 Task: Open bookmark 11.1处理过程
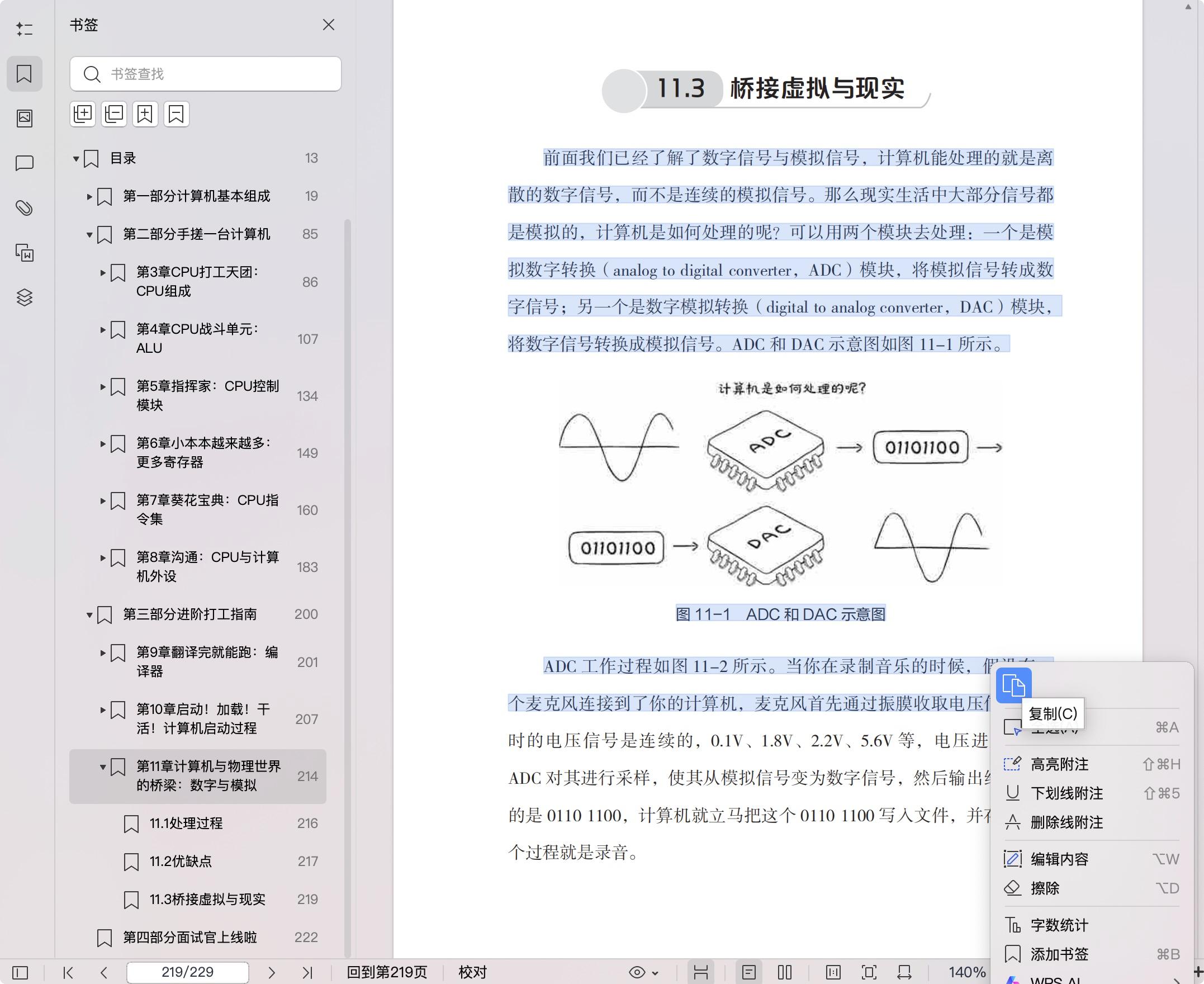[198, 823]
